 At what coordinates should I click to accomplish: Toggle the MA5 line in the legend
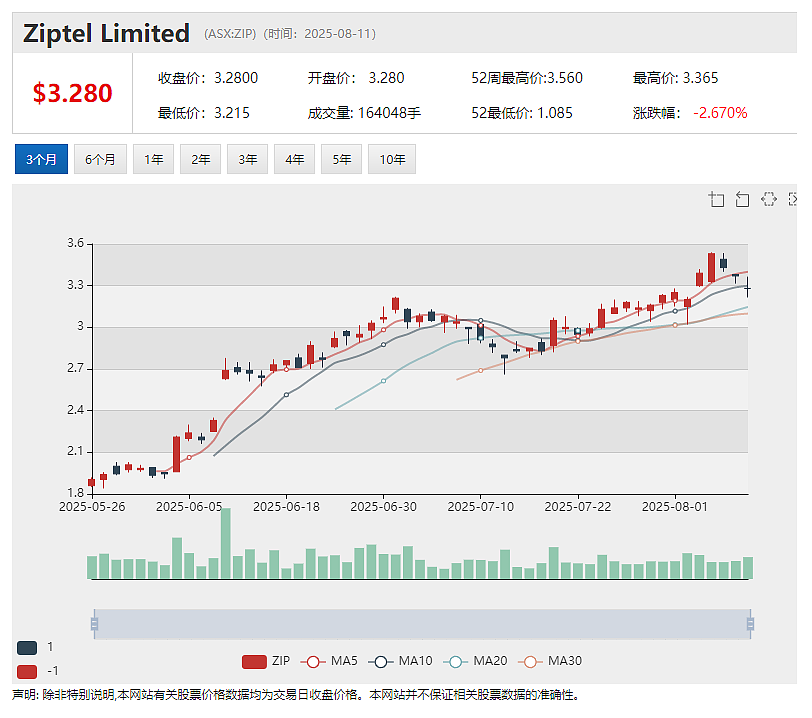(329, 662)
